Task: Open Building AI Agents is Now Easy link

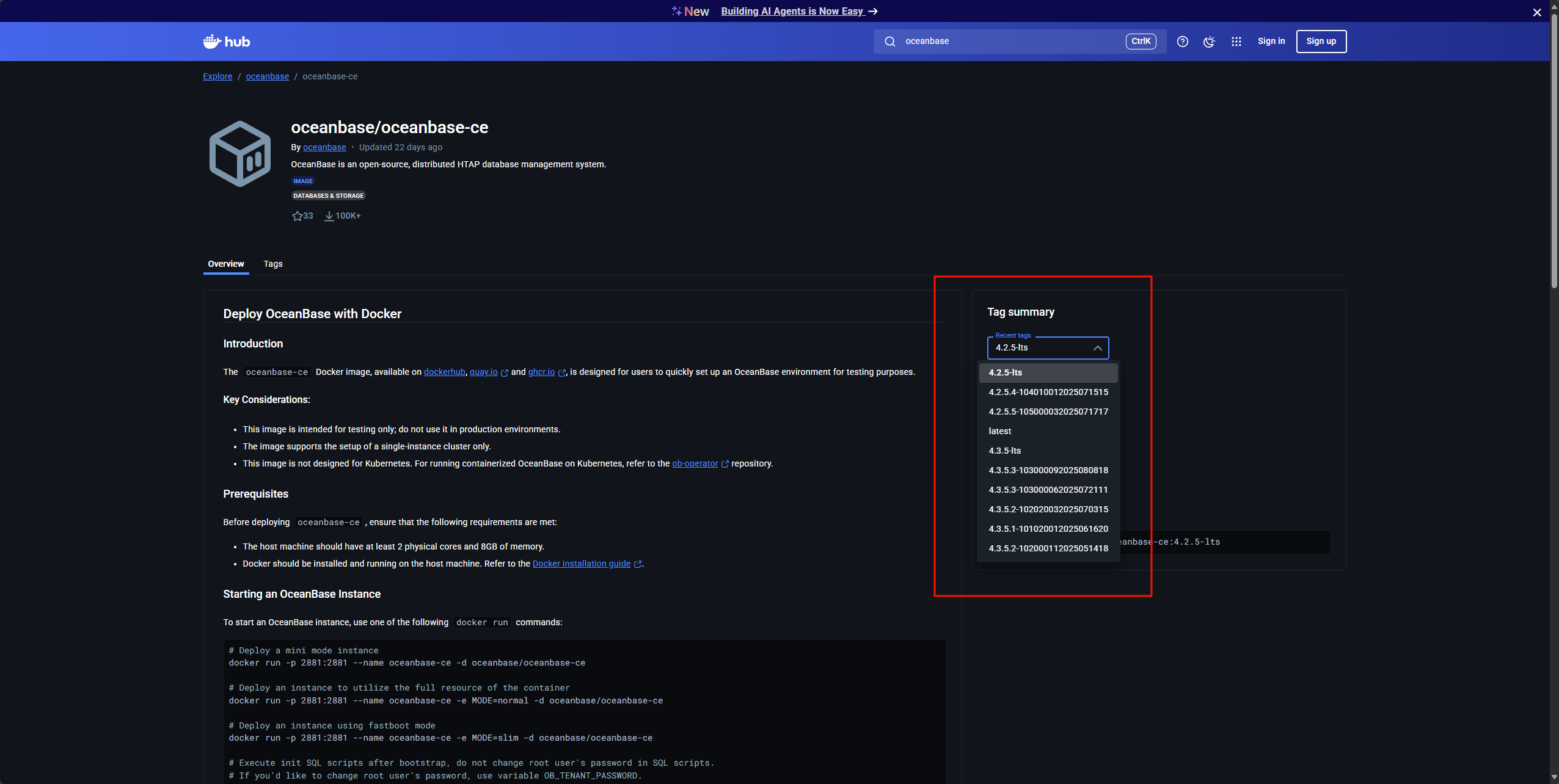Action: (x=792, y=11)
